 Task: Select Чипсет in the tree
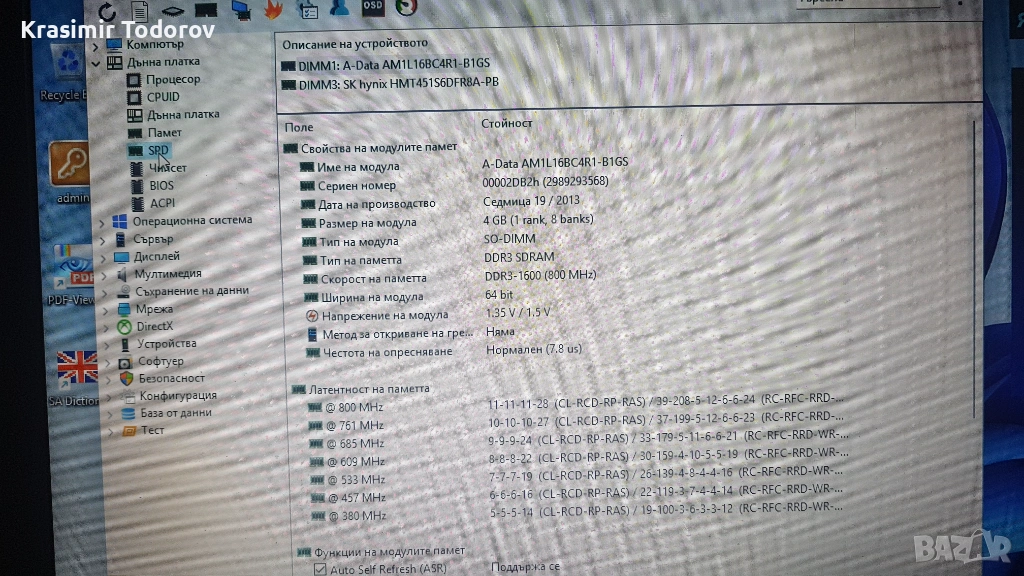(x=168, y=168)
